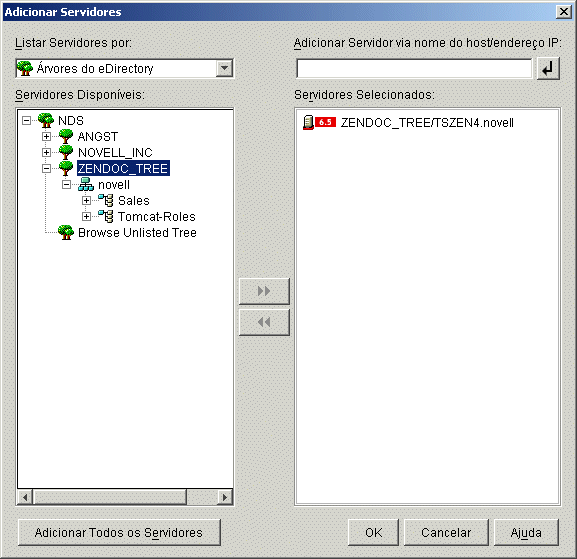
Task: Select NOVELL_INC tree label
Action: click(x=115, y=153)
